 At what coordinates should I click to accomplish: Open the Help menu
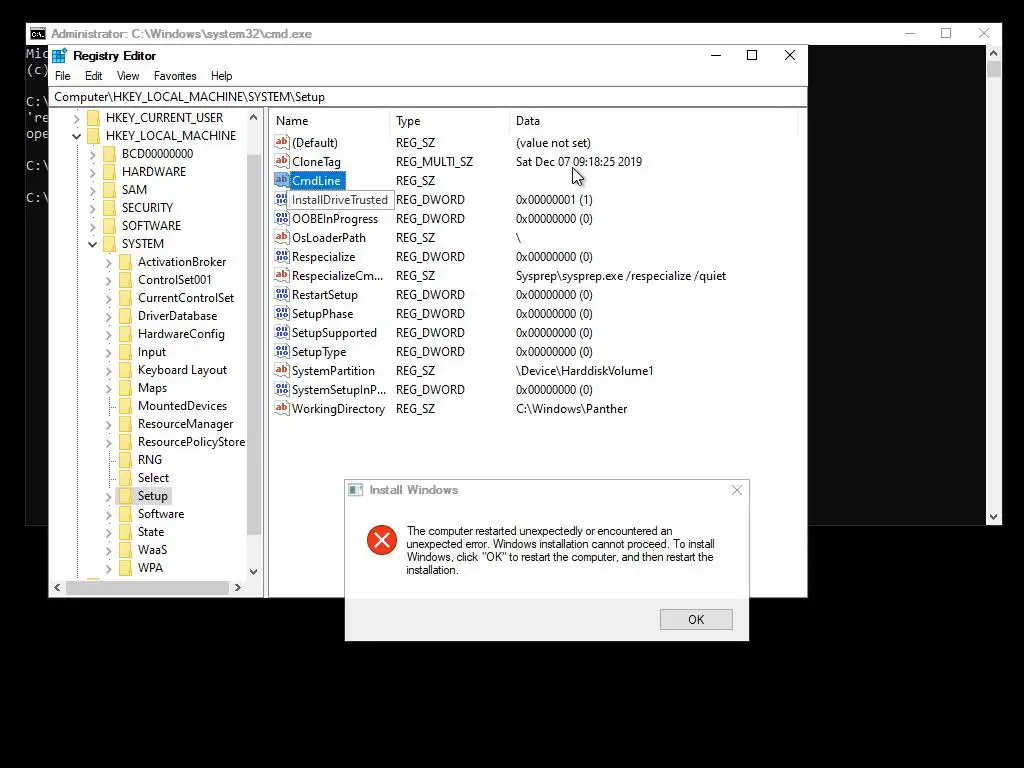click(x=221, y=76)
